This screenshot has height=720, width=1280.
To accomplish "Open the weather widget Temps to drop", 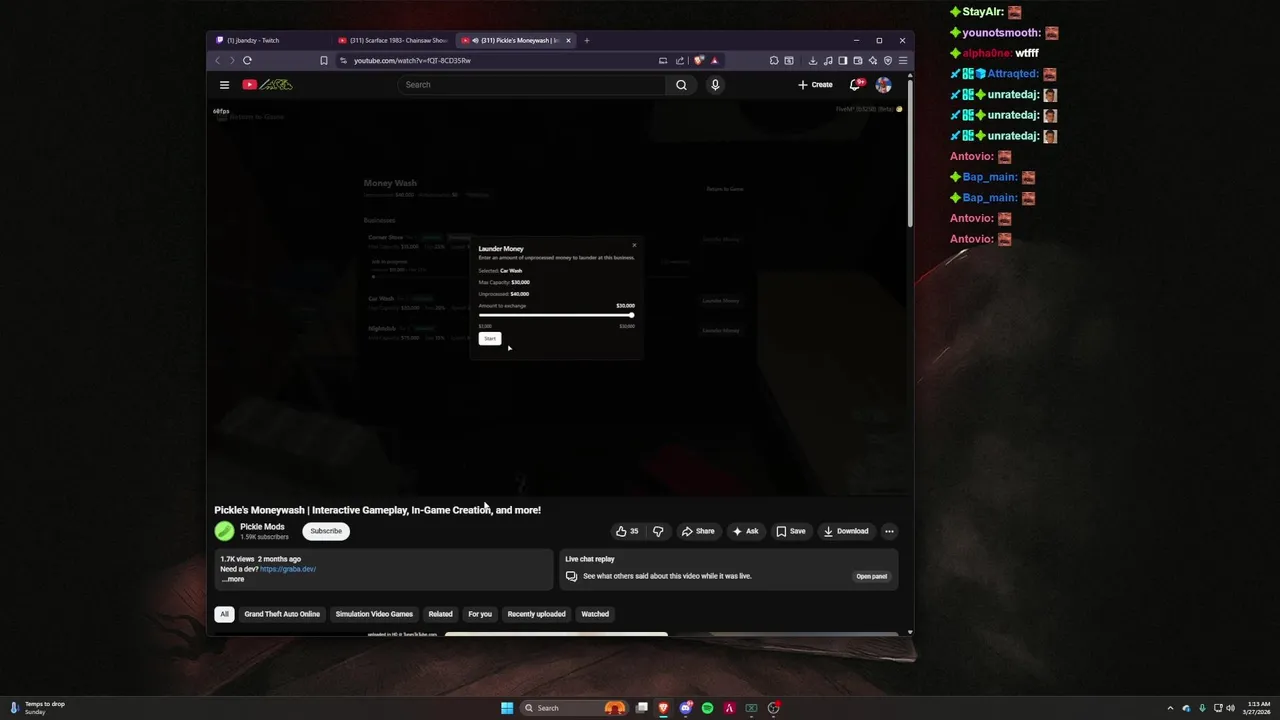I will coord(38,708).
